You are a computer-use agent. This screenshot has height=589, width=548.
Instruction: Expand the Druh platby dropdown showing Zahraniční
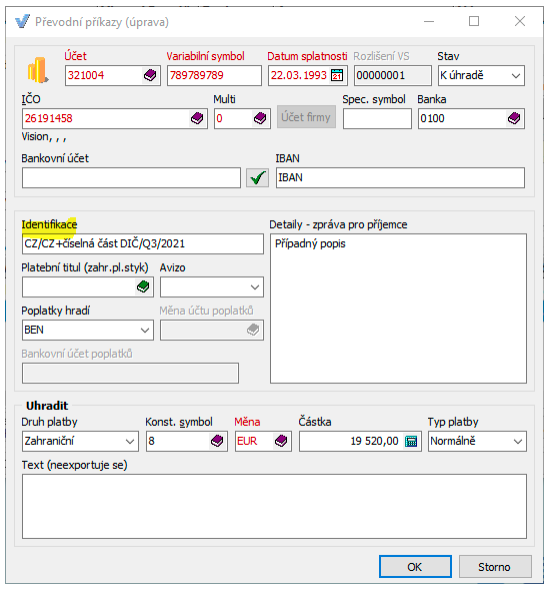(80, 441)
